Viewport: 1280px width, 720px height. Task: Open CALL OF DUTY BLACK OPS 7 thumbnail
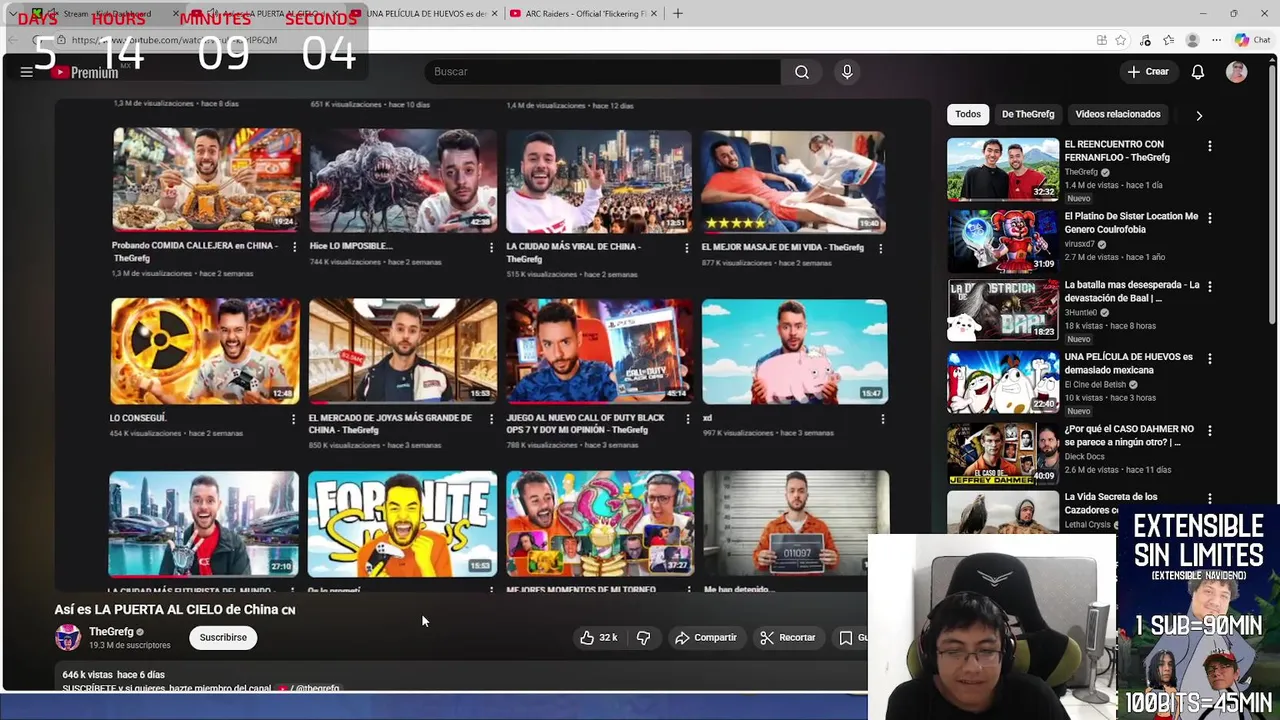(599, 351)
